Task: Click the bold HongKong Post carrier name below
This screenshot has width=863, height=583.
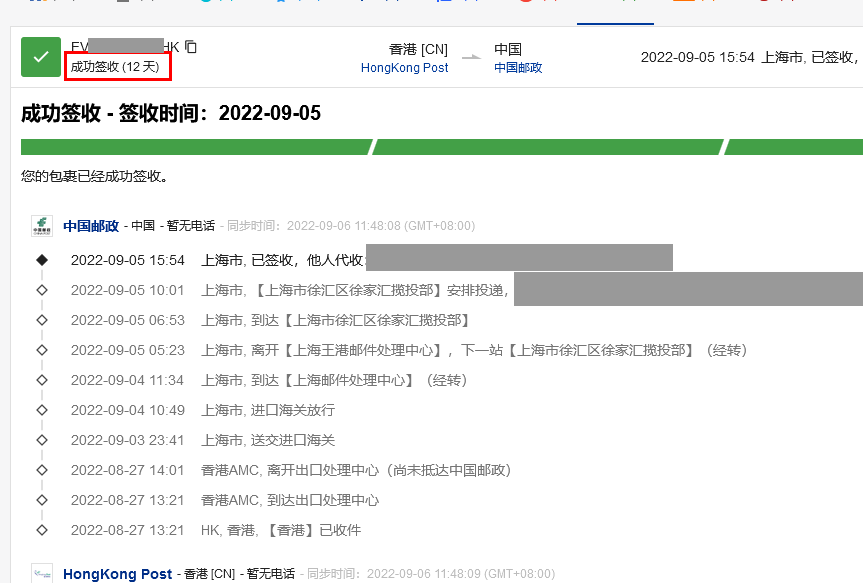Action: pyautogui.click(x=117, y=574)
